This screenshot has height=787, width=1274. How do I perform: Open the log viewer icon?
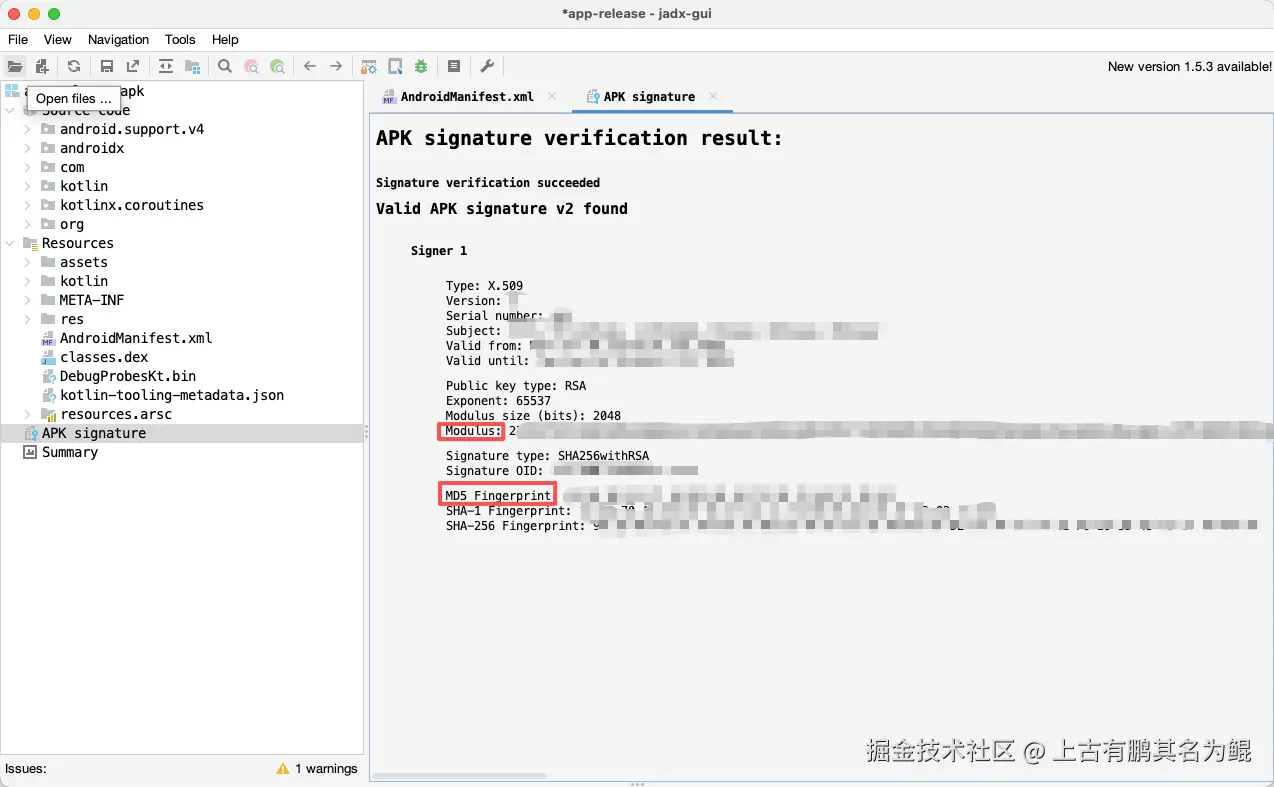pos(454,66)
